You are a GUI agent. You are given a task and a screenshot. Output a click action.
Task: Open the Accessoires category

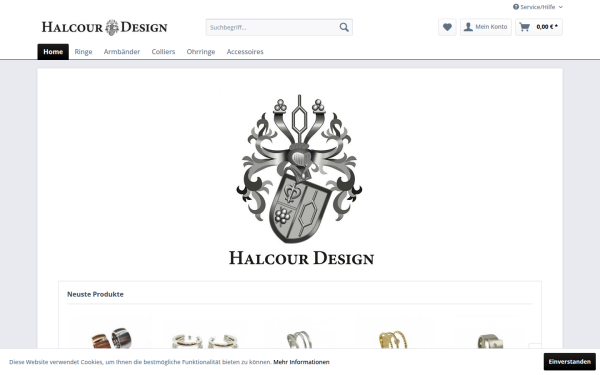coord(245,52)
